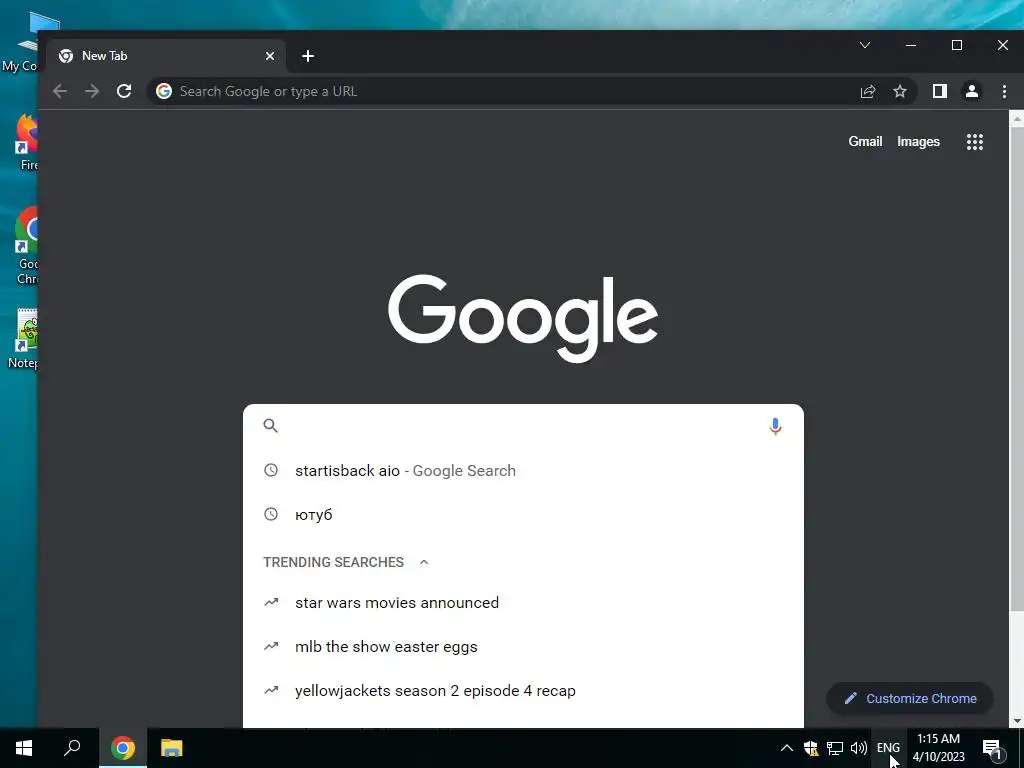Open Google Images link
The width and height of the screenshot is (1024, 768).
tap(918, 142)
